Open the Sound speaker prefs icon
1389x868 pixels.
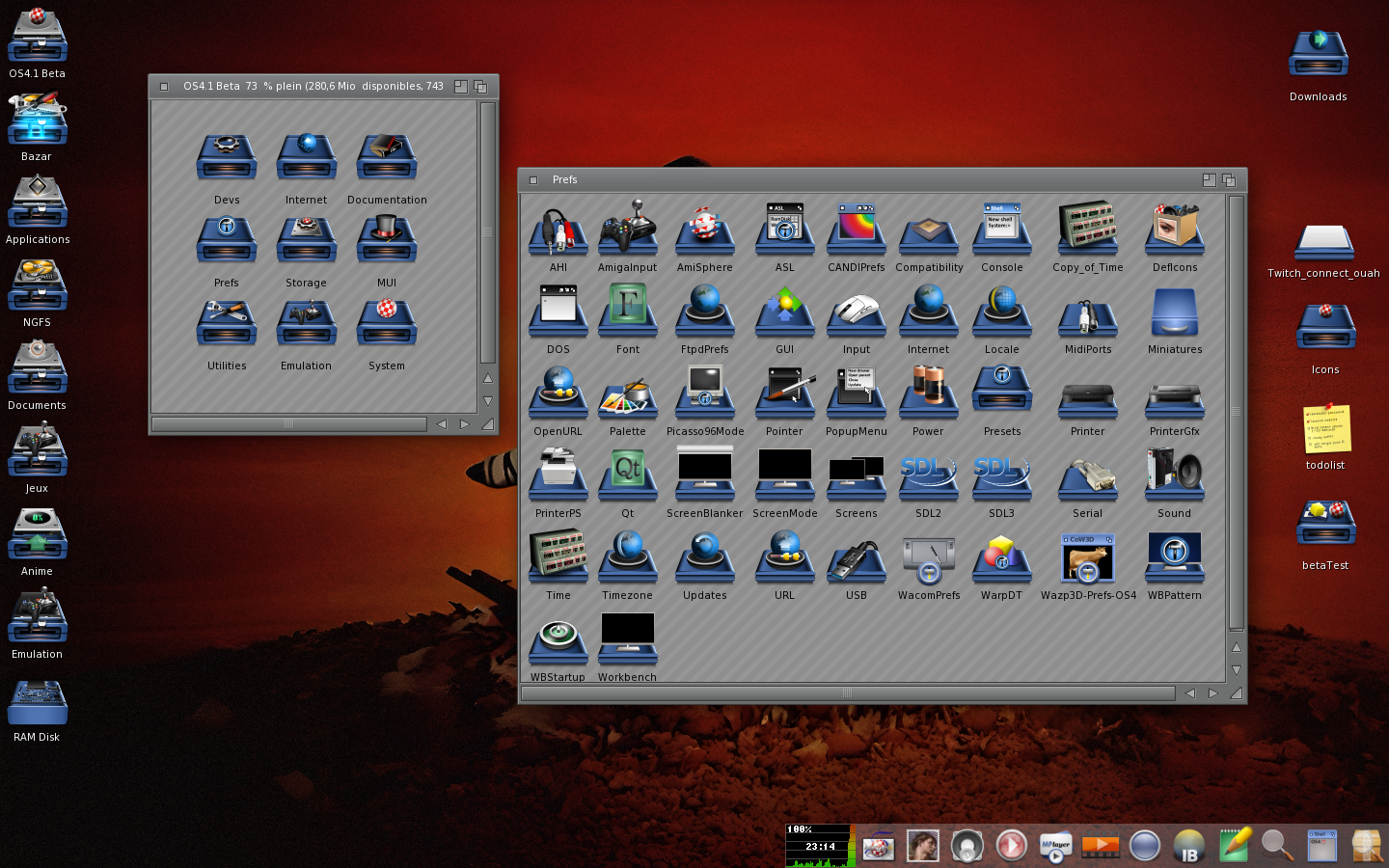click(x=1174, y=475)
